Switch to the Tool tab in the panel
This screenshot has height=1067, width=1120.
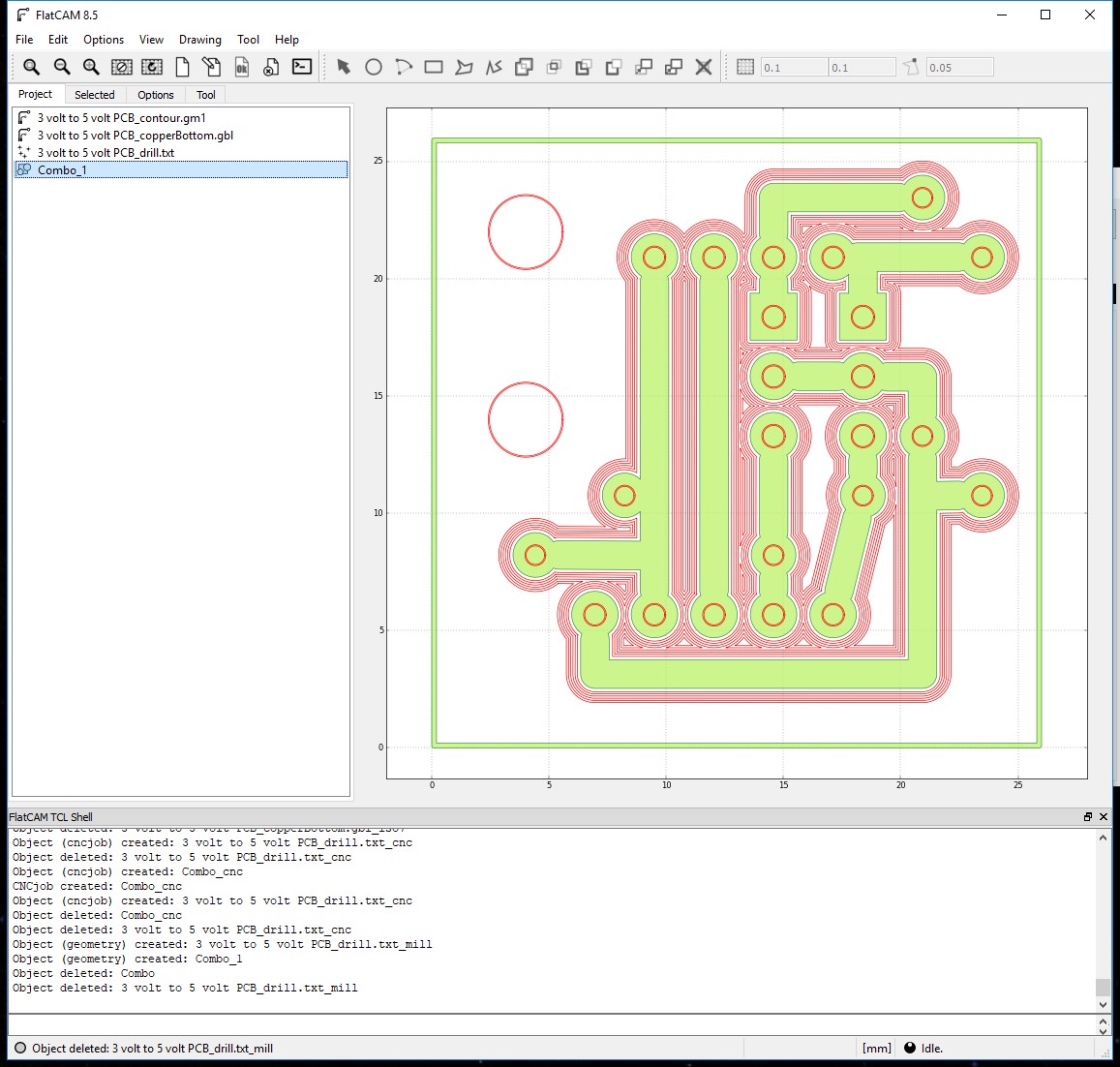(206, 94)
